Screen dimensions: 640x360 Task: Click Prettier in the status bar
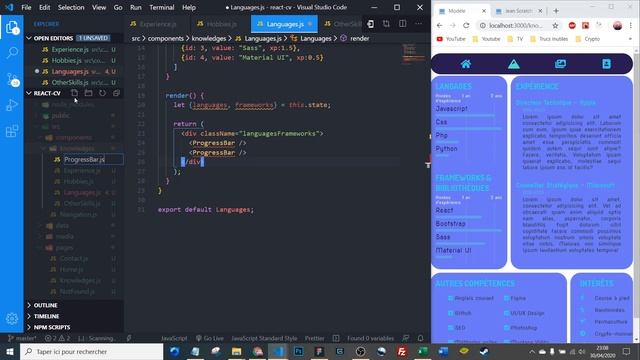point(314,338)
